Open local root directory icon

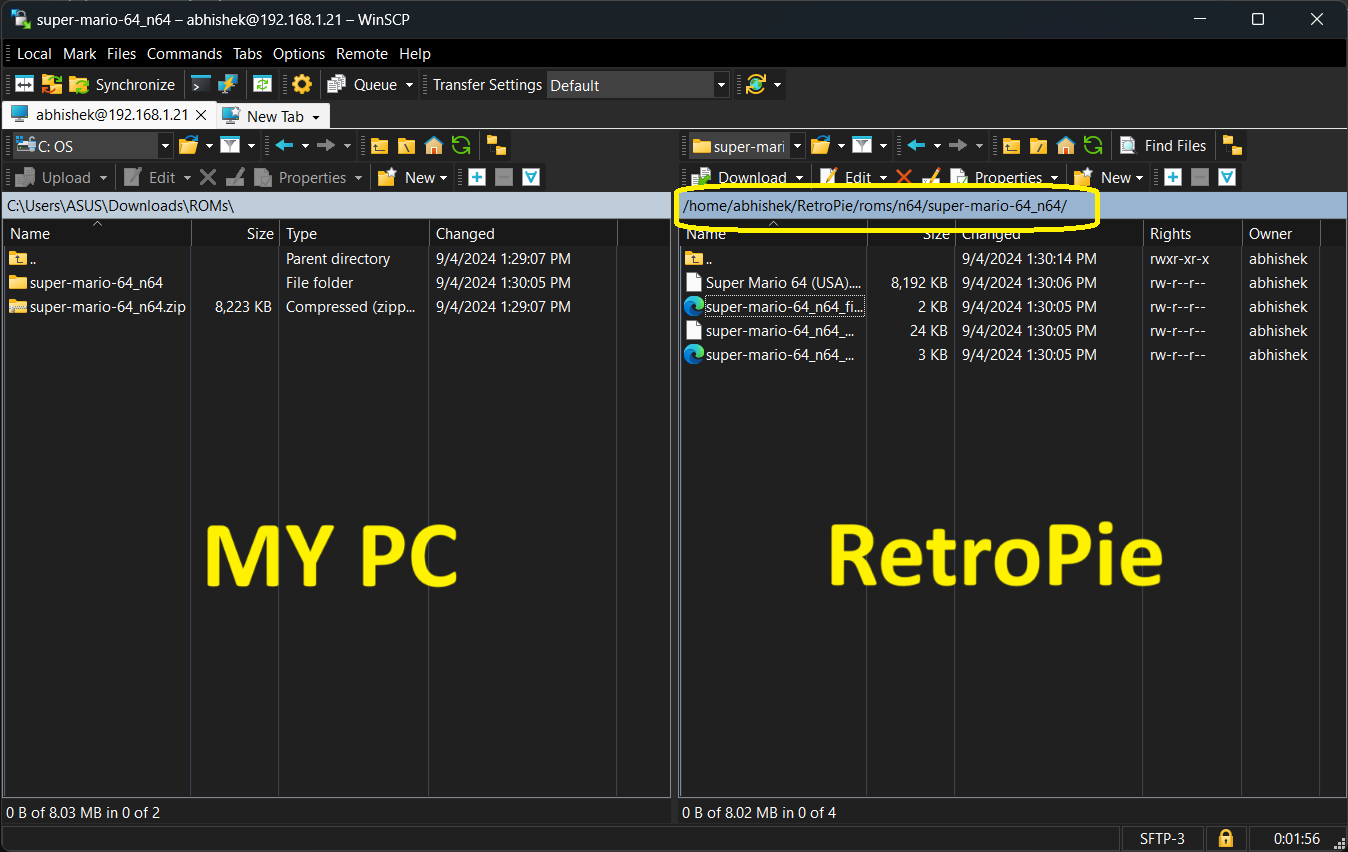pyautogui.click(x=406, y=146)
